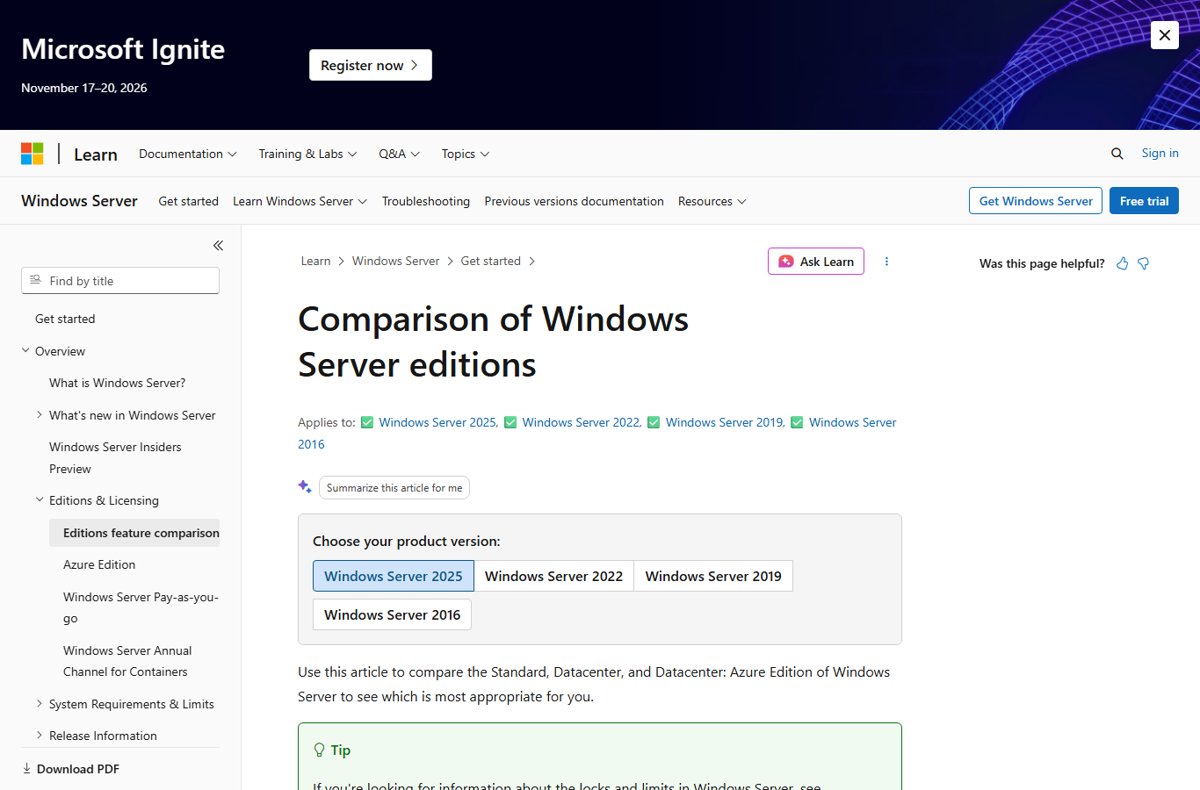Click the thumbs down feedback icon
The height and width of the screenshot is (790, 1200).
pyautogui.click(x=1143, y=263)
